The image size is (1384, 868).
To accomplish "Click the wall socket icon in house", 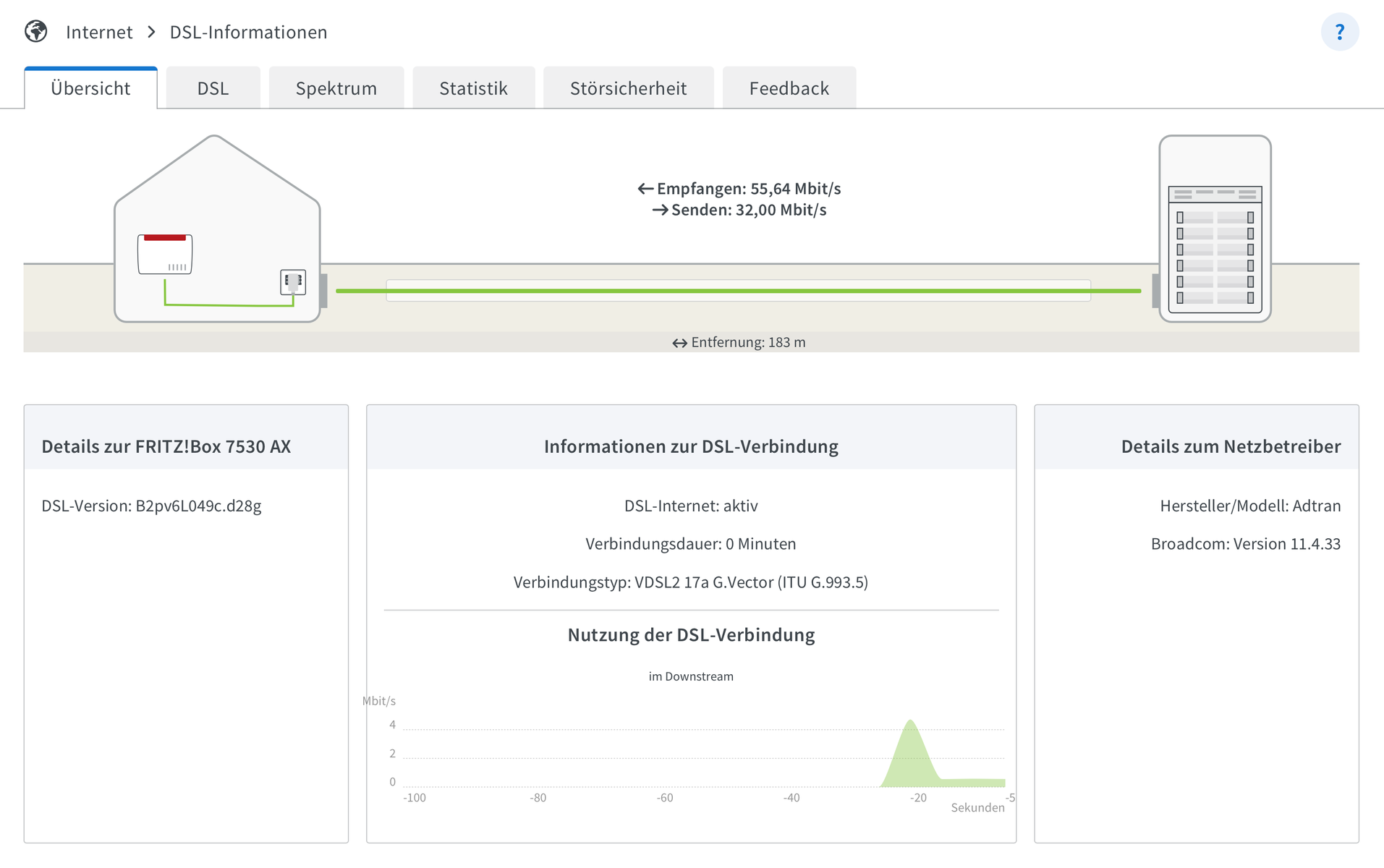I will pyautogui.click(x=293, y=281).
